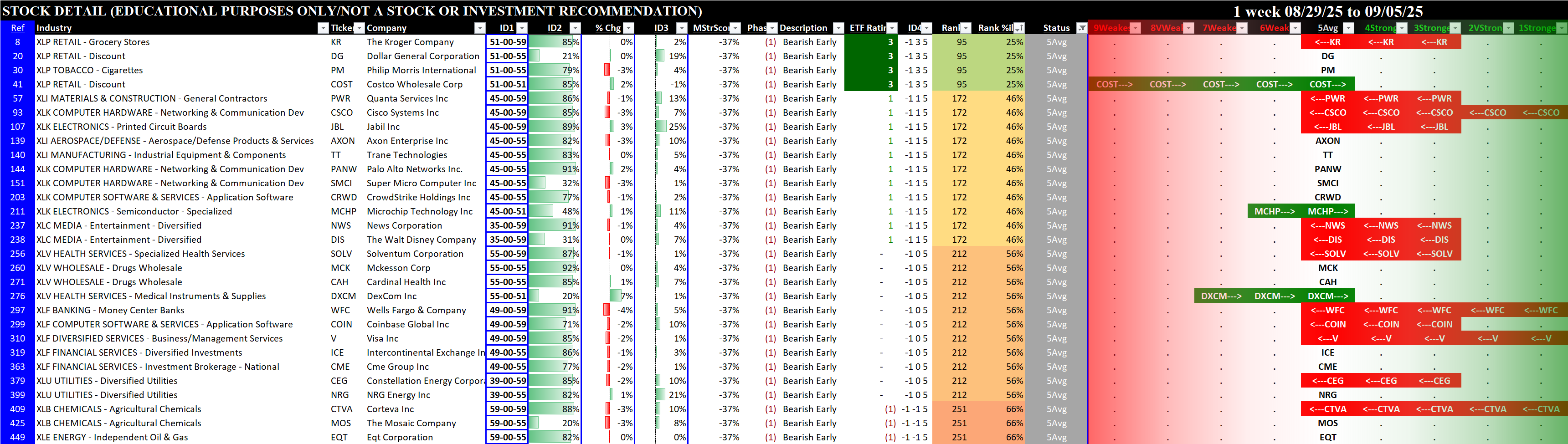Screen dimensions: 1568x444
Task: Open the 9Weakest column filter dropdown
Action: [x=1135, y=28]
